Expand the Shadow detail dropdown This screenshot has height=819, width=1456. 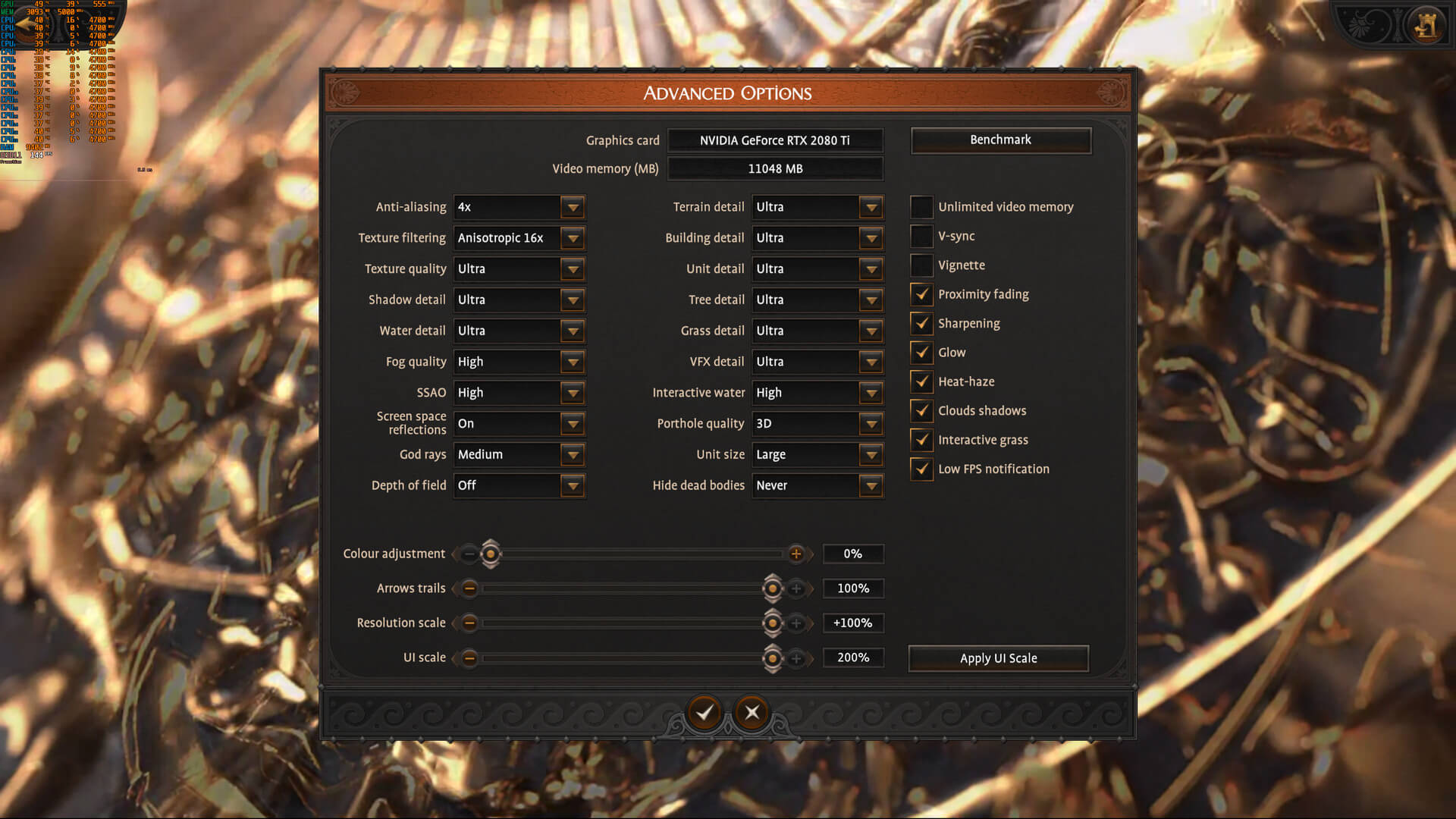[x=573, y=300]
